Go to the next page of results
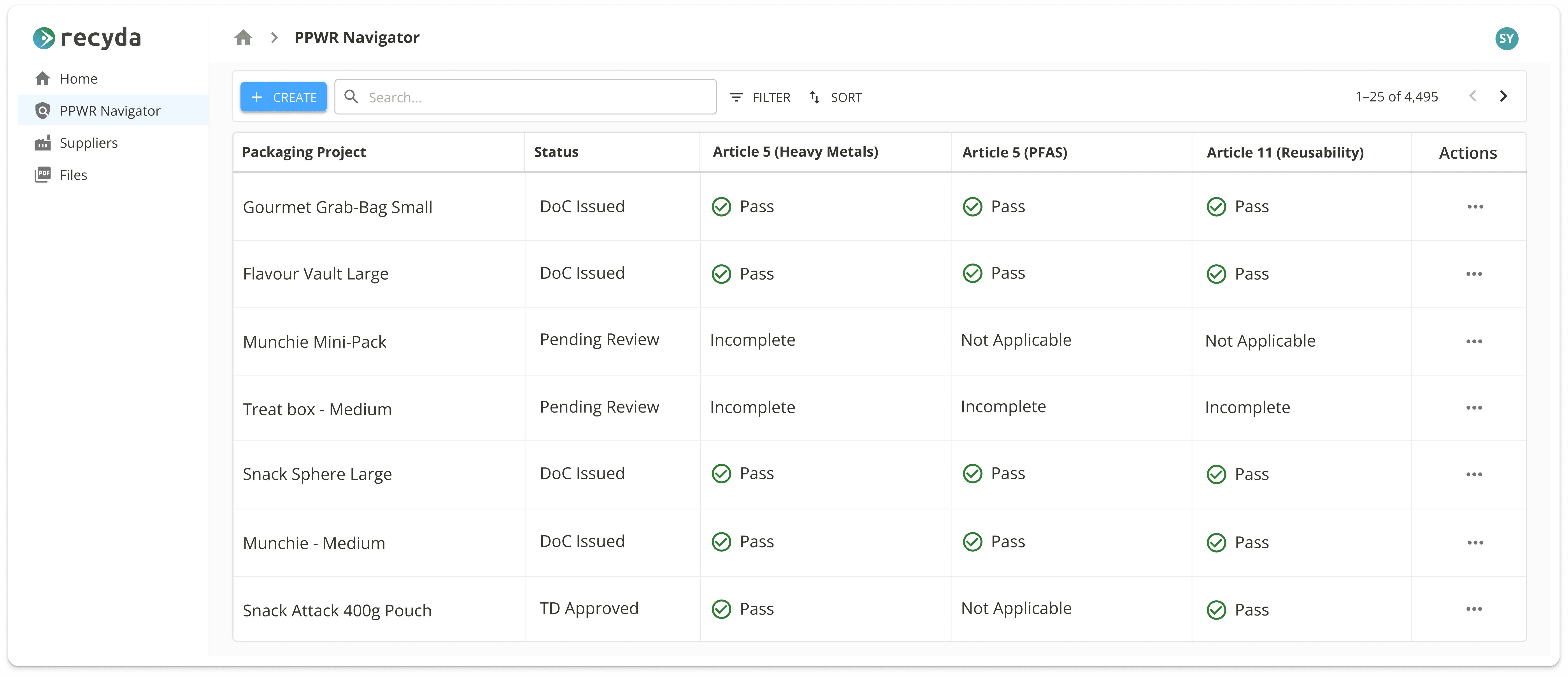The height and width of the screenshot is (677, 1568). point(1503,96)
